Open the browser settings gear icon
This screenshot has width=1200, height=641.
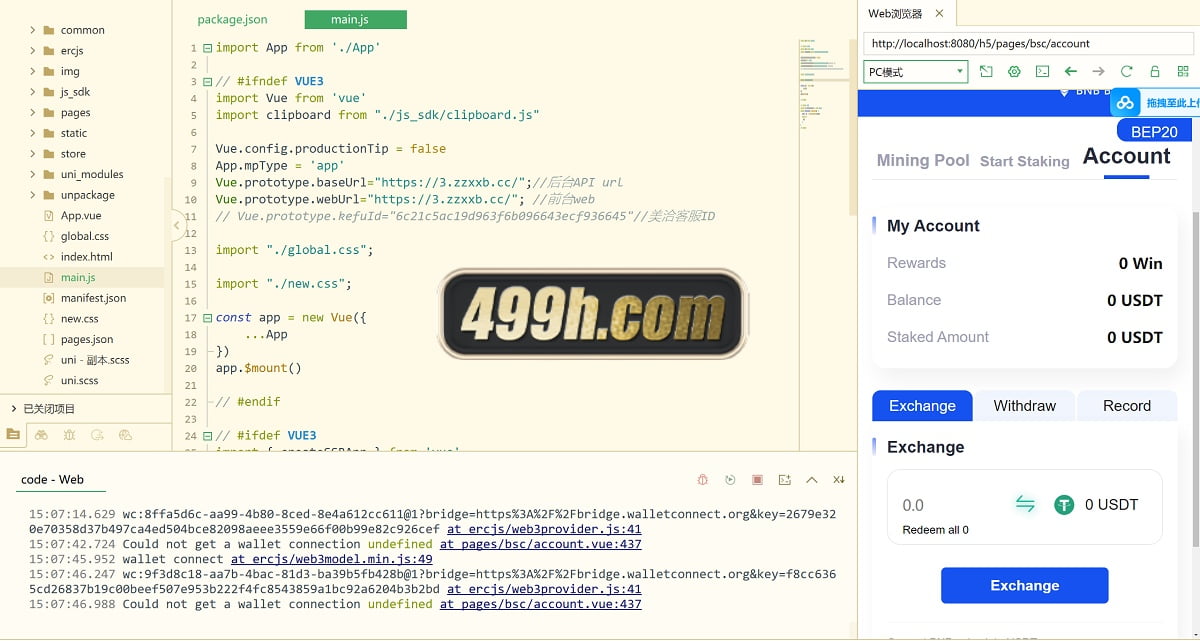1014,72
